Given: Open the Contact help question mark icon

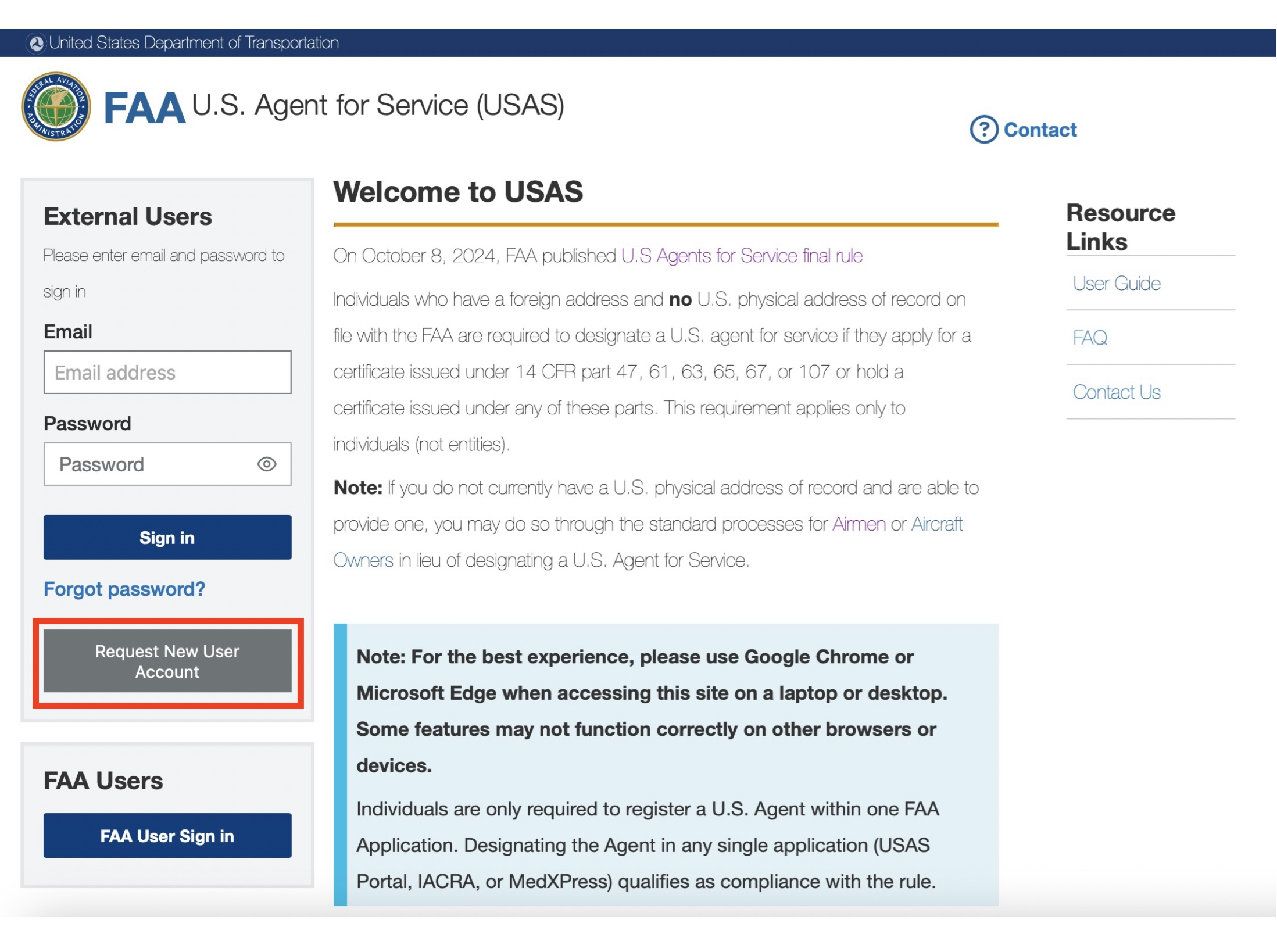Looking at the screenshot, I should [x=983, y=130].
